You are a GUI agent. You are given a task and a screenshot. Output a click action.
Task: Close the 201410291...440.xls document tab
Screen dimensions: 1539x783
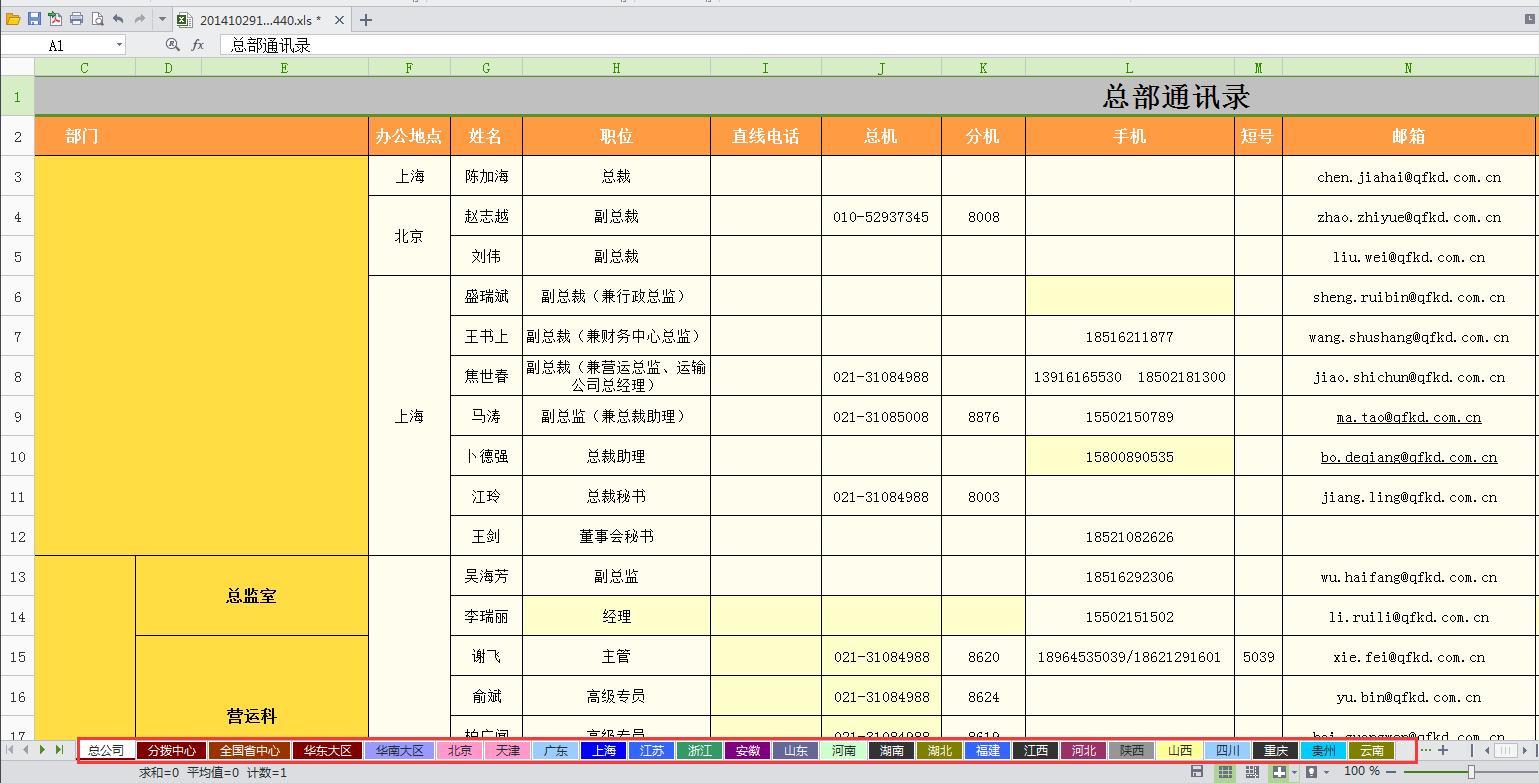click(x=339, y=20)
